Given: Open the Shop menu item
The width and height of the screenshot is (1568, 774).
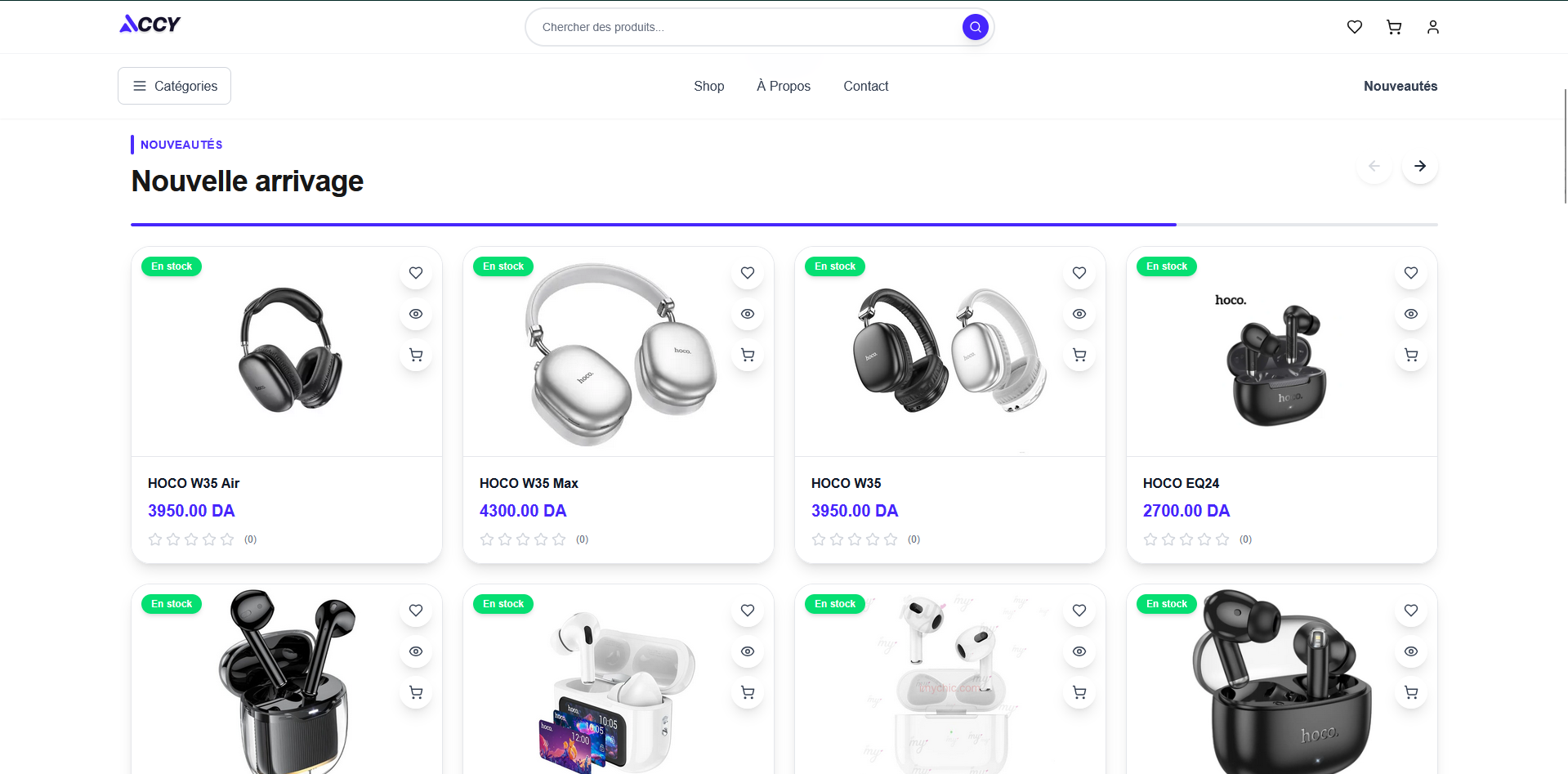Looking at the screenshot, I should (x=708, y=86).
